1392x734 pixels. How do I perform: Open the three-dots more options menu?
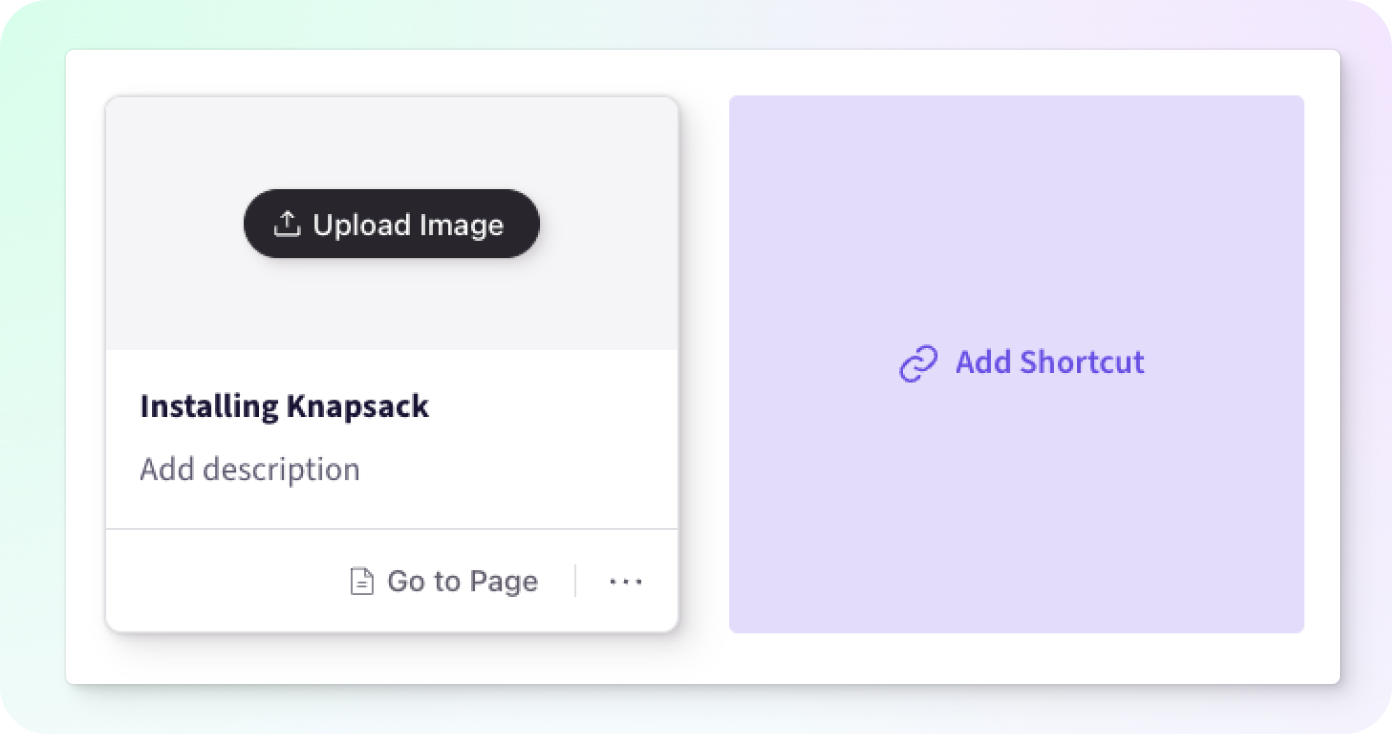pyautogui.click(x=626, y=581)
